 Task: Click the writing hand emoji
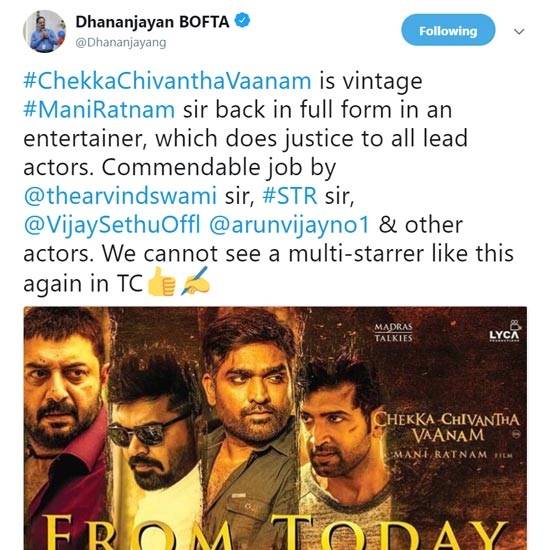pos(196,281)
